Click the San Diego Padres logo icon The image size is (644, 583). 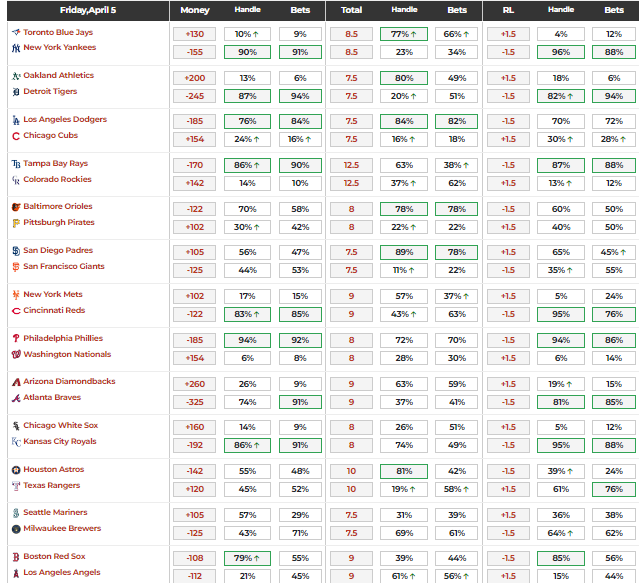pyautogui.click(x=16, y=251)
